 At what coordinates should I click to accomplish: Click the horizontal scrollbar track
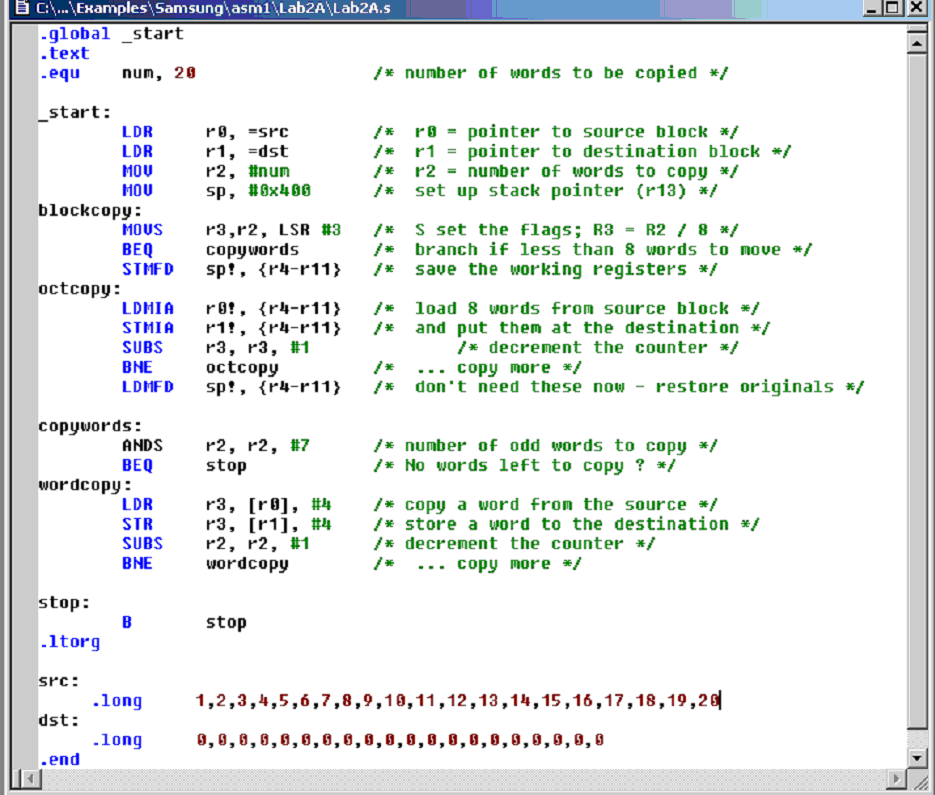tap(463, 778)
